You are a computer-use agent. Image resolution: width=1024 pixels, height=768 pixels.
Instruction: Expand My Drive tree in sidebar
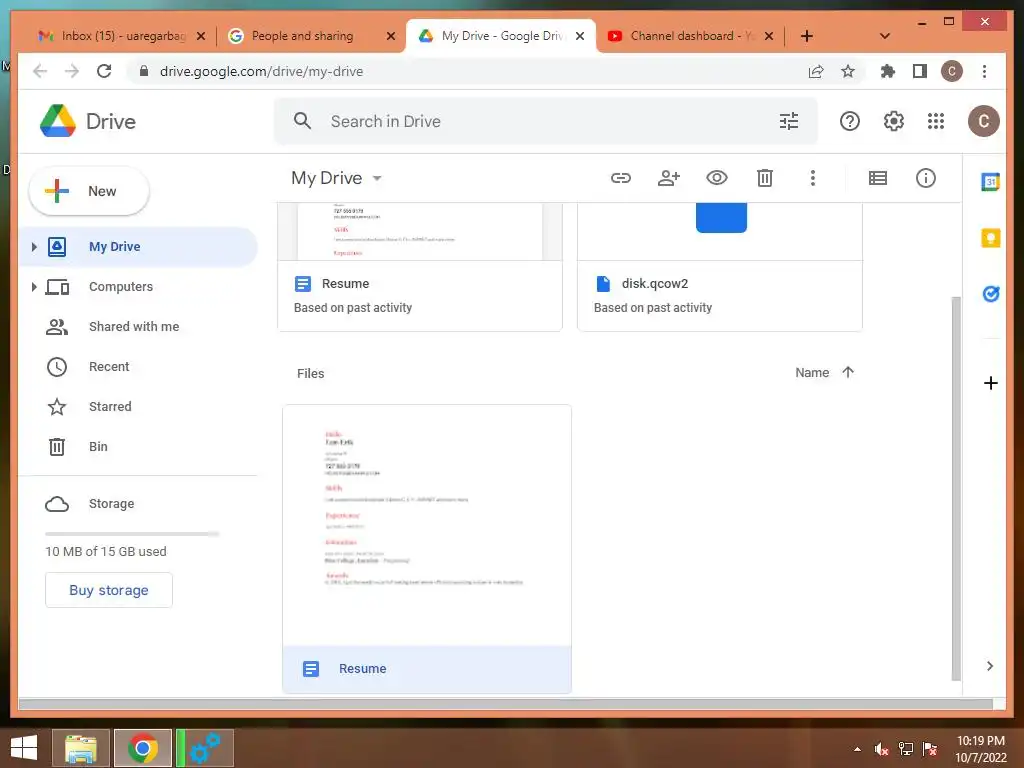coord(34,247)
